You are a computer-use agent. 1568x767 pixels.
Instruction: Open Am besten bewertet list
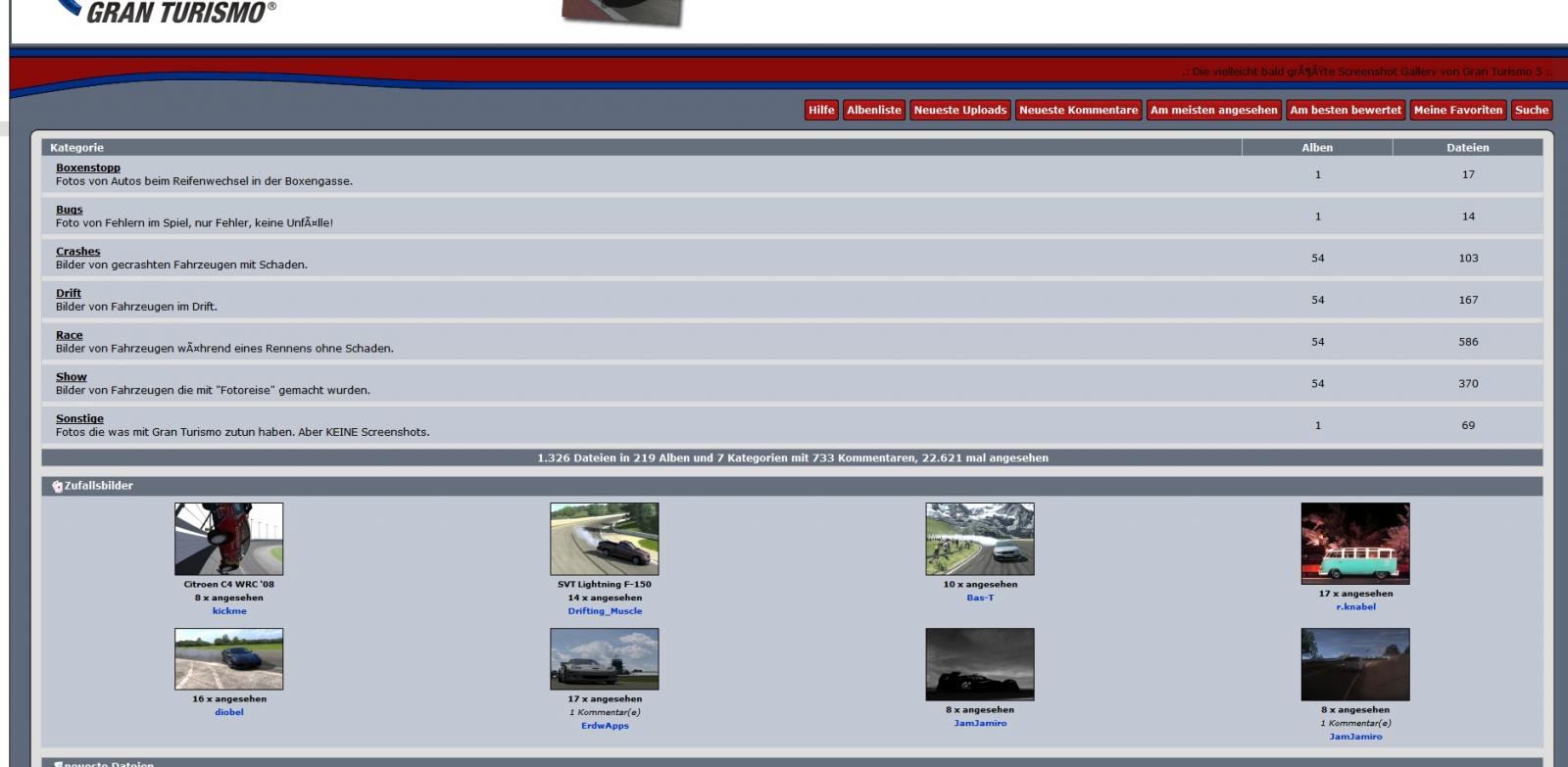pyautogui.click(x=1346, y=111)
